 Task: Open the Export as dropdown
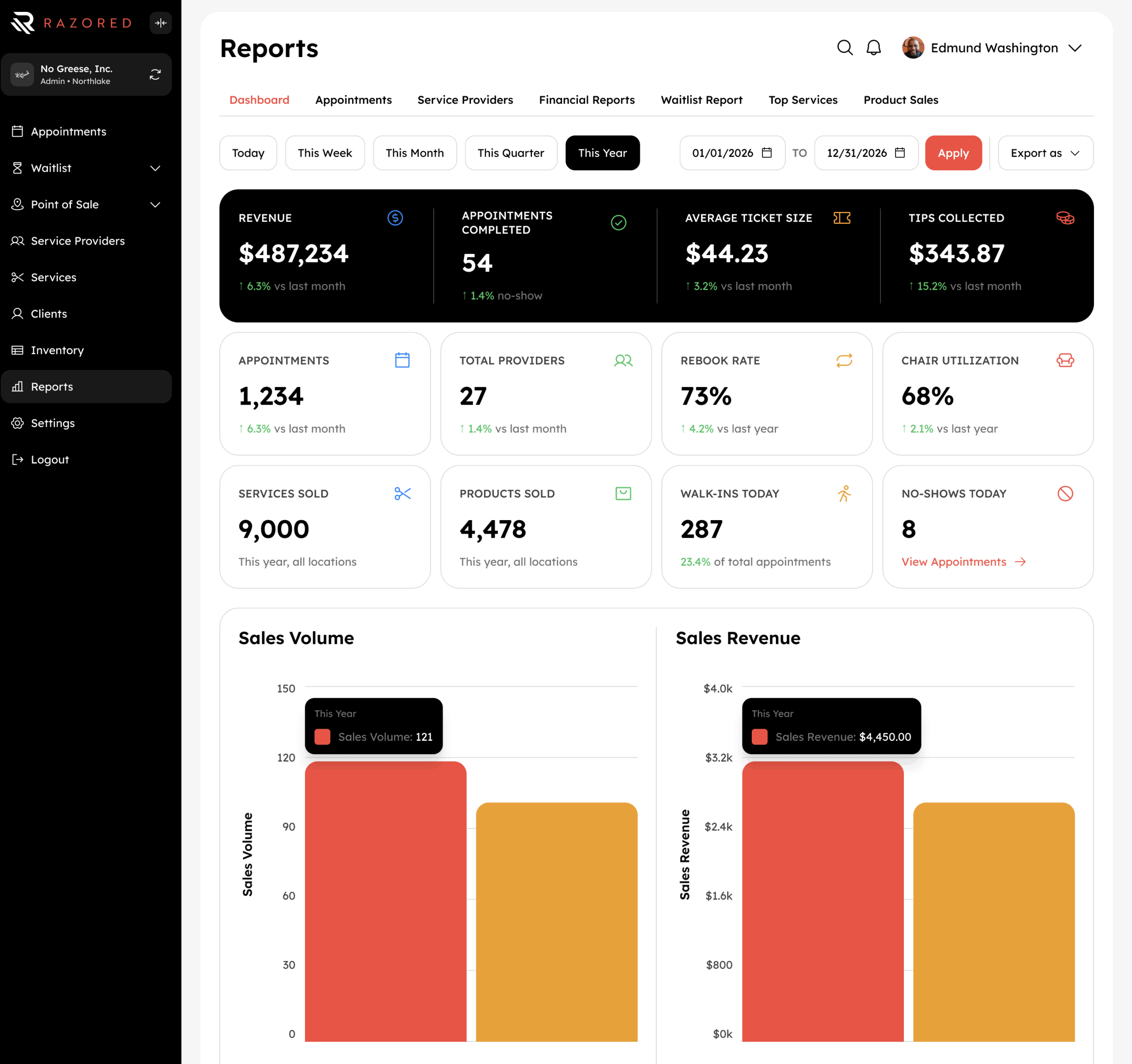pos(1045,153)
